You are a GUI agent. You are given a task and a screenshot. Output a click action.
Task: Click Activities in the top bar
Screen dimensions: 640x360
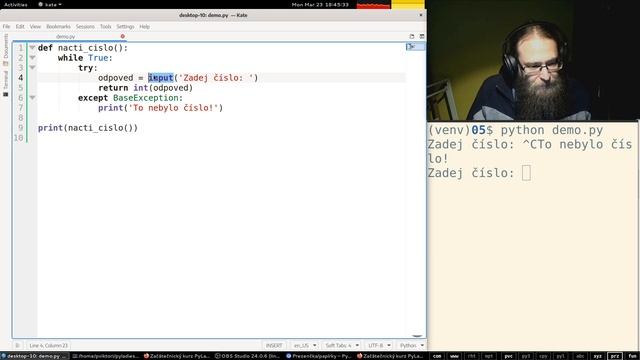tap(16, 4)
